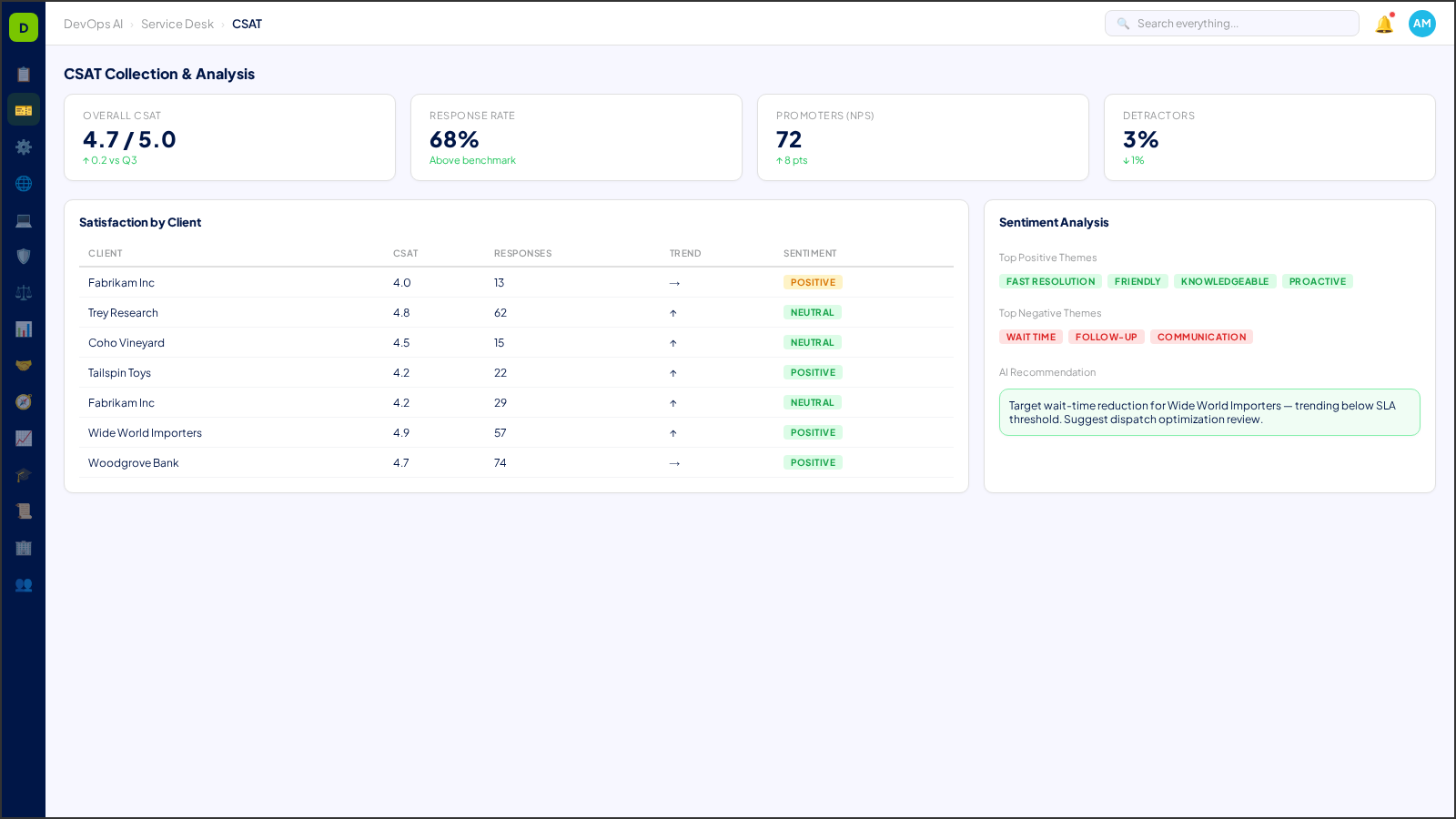1456x819 pixels.
Task: Select the compass icon in the sidebar
Action: click(x=24, y=401)
